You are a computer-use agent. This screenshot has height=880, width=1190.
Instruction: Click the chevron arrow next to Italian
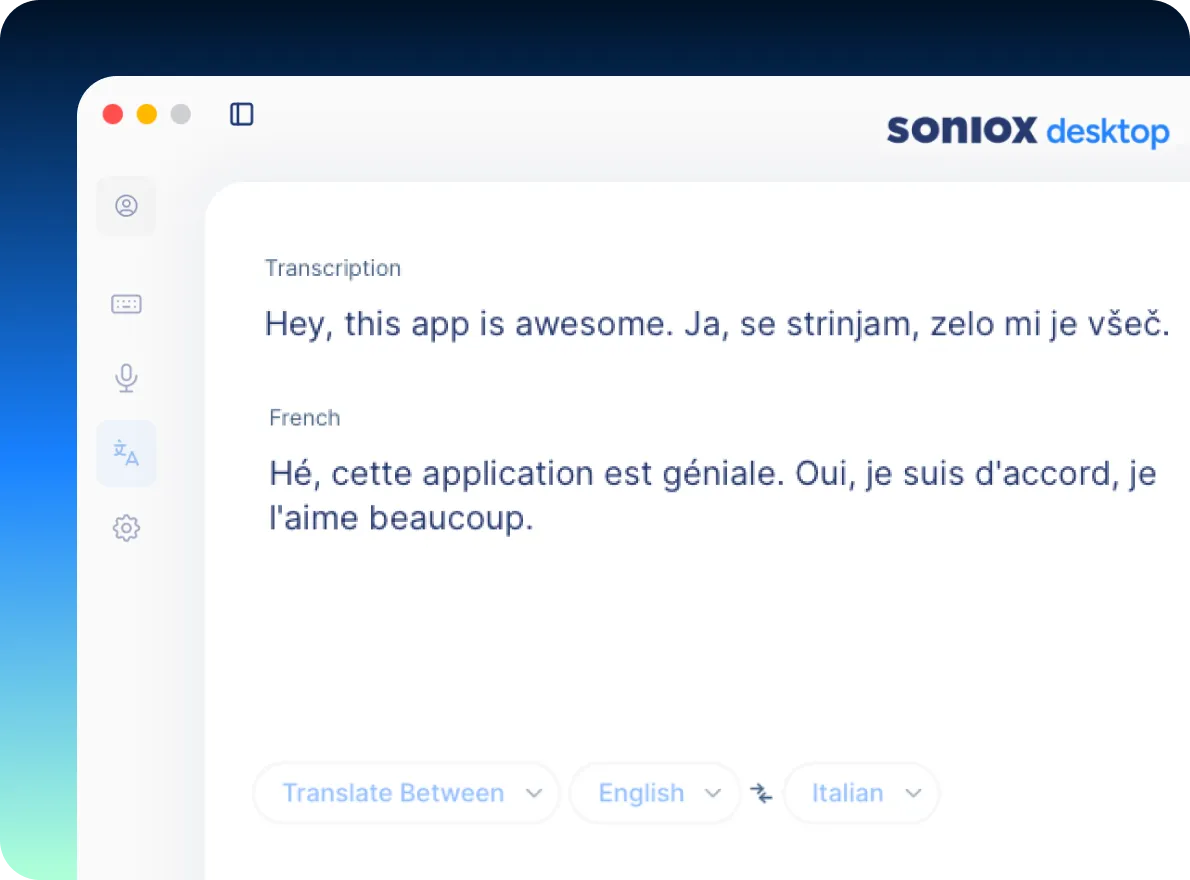(912, 793)
